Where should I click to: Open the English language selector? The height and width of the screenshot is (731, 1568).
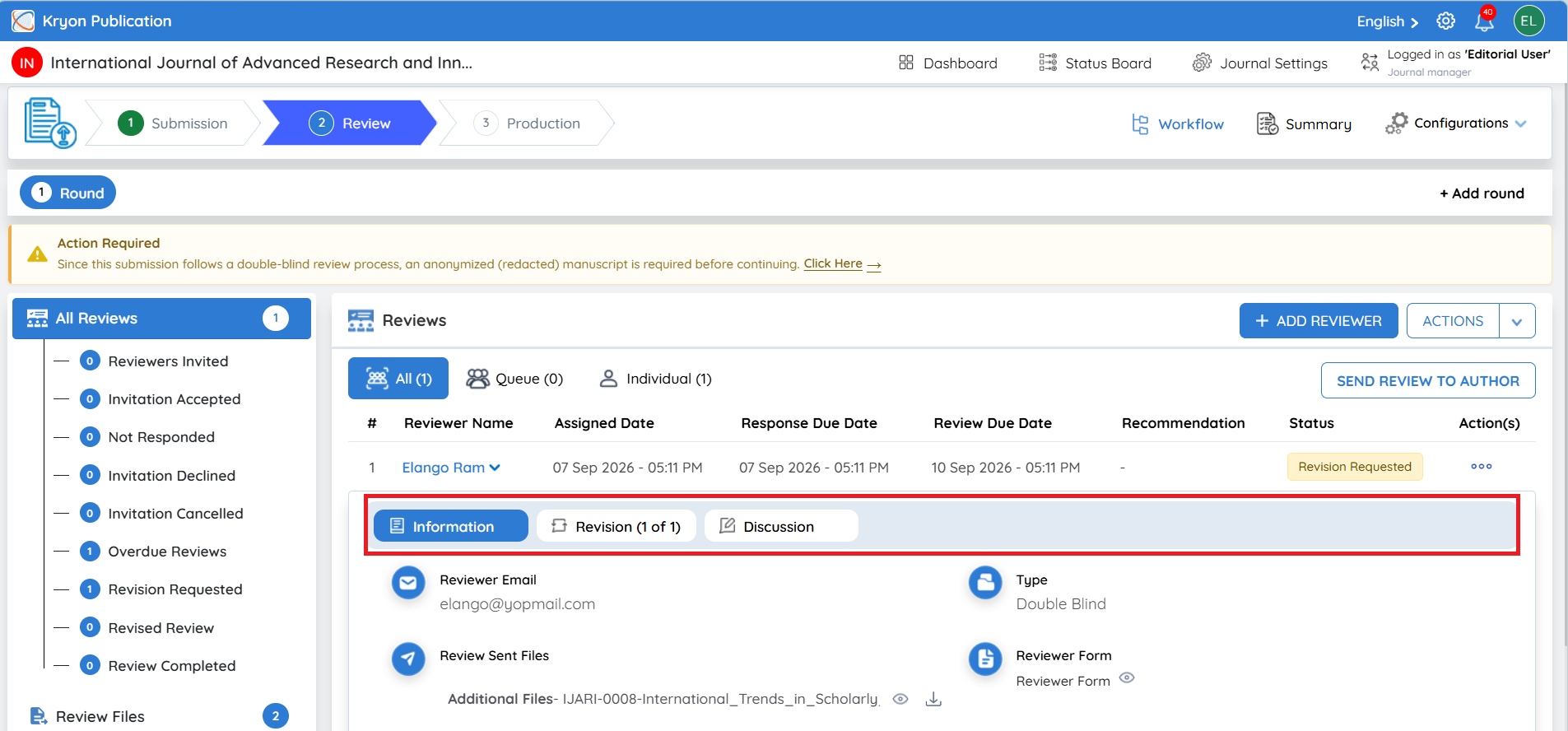(x=1388, y=21)
